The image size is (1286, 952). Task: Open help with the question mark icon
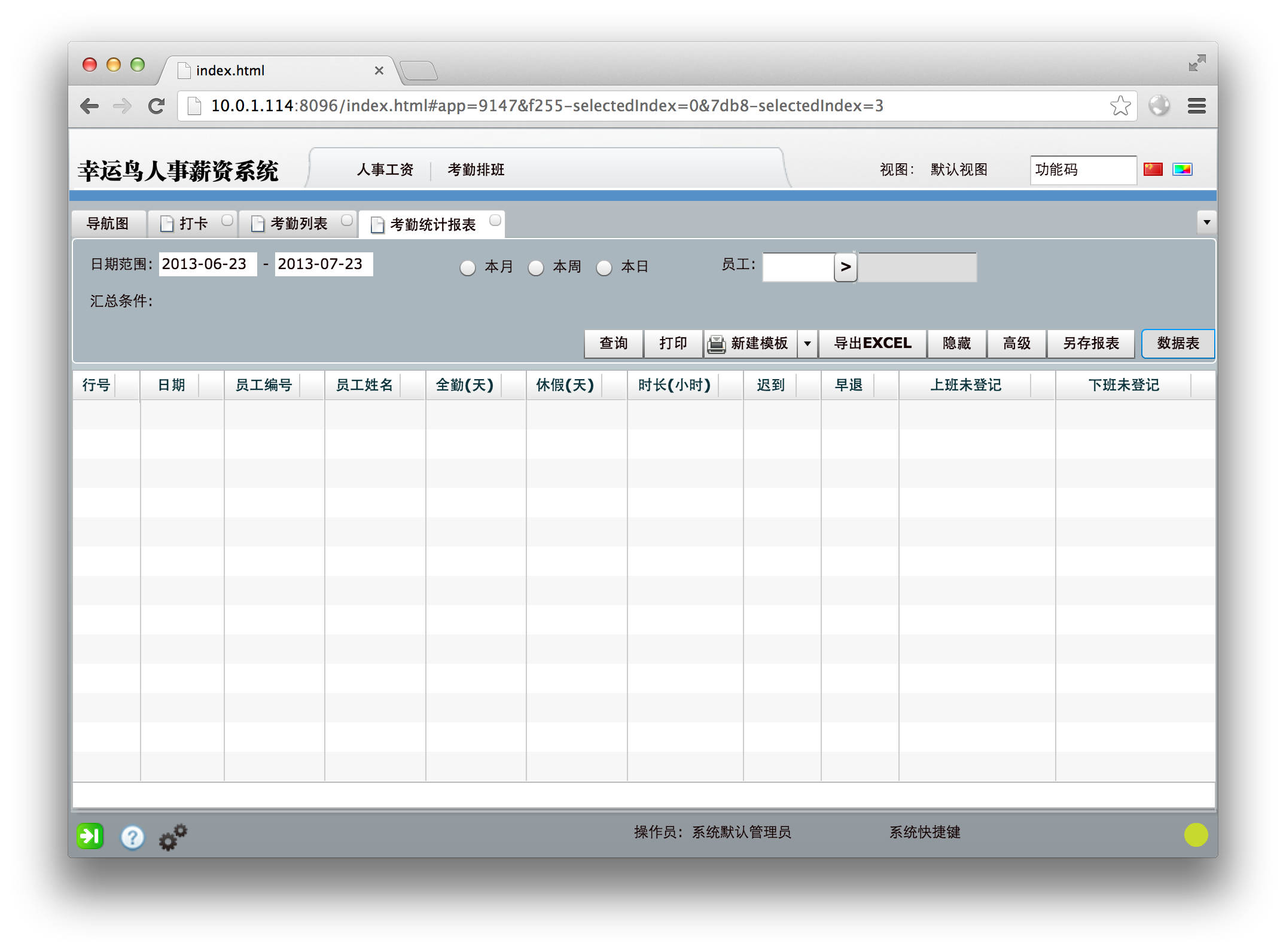132,837
